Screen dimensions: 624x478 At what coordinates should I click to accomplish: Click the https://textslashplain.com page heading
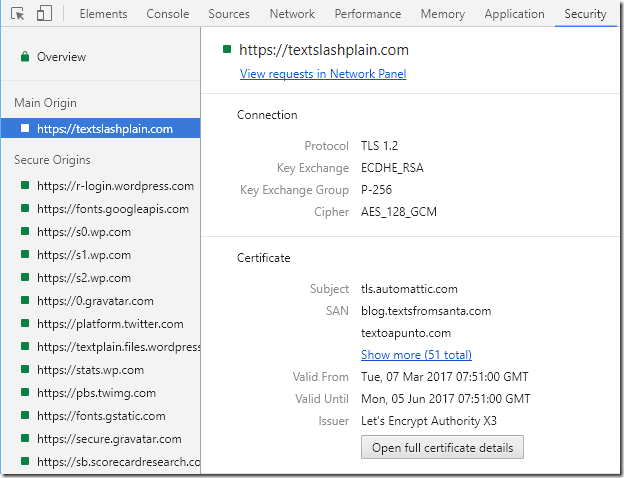(x=324, y=50)
